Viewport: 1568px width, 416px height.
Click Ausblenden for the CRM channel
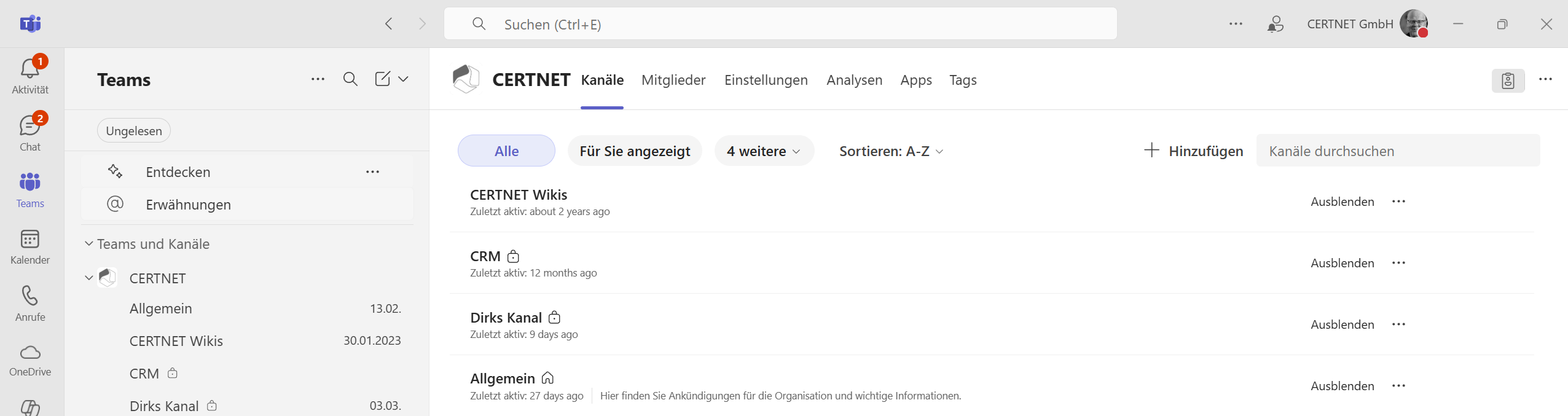[x=1342, y=263]
